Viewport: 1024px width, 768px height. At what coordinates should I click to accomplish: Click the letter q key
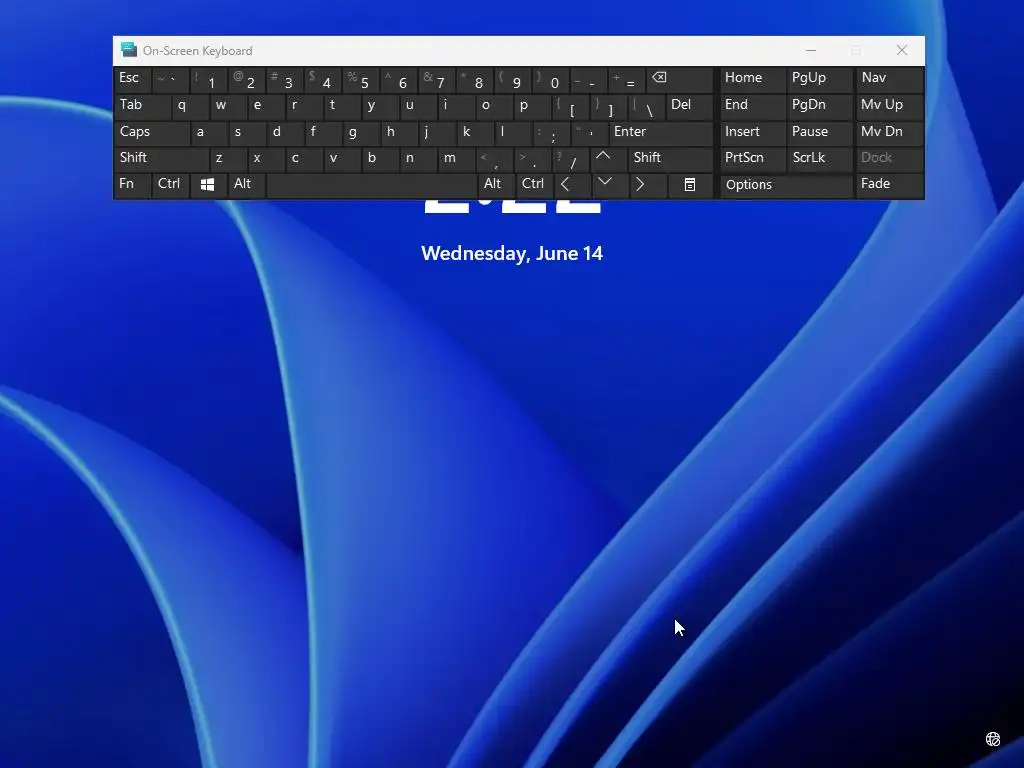click(x=190, y=106)
